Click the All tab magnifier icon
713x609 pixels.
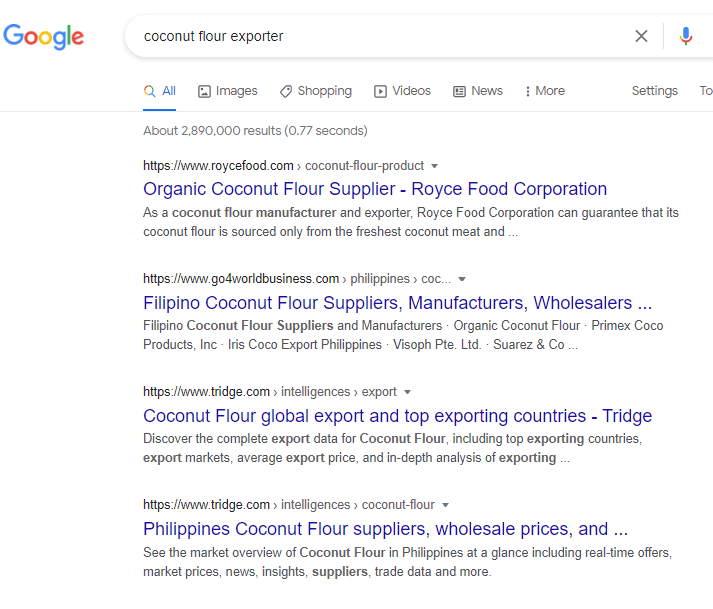click(x=150, y=91)
